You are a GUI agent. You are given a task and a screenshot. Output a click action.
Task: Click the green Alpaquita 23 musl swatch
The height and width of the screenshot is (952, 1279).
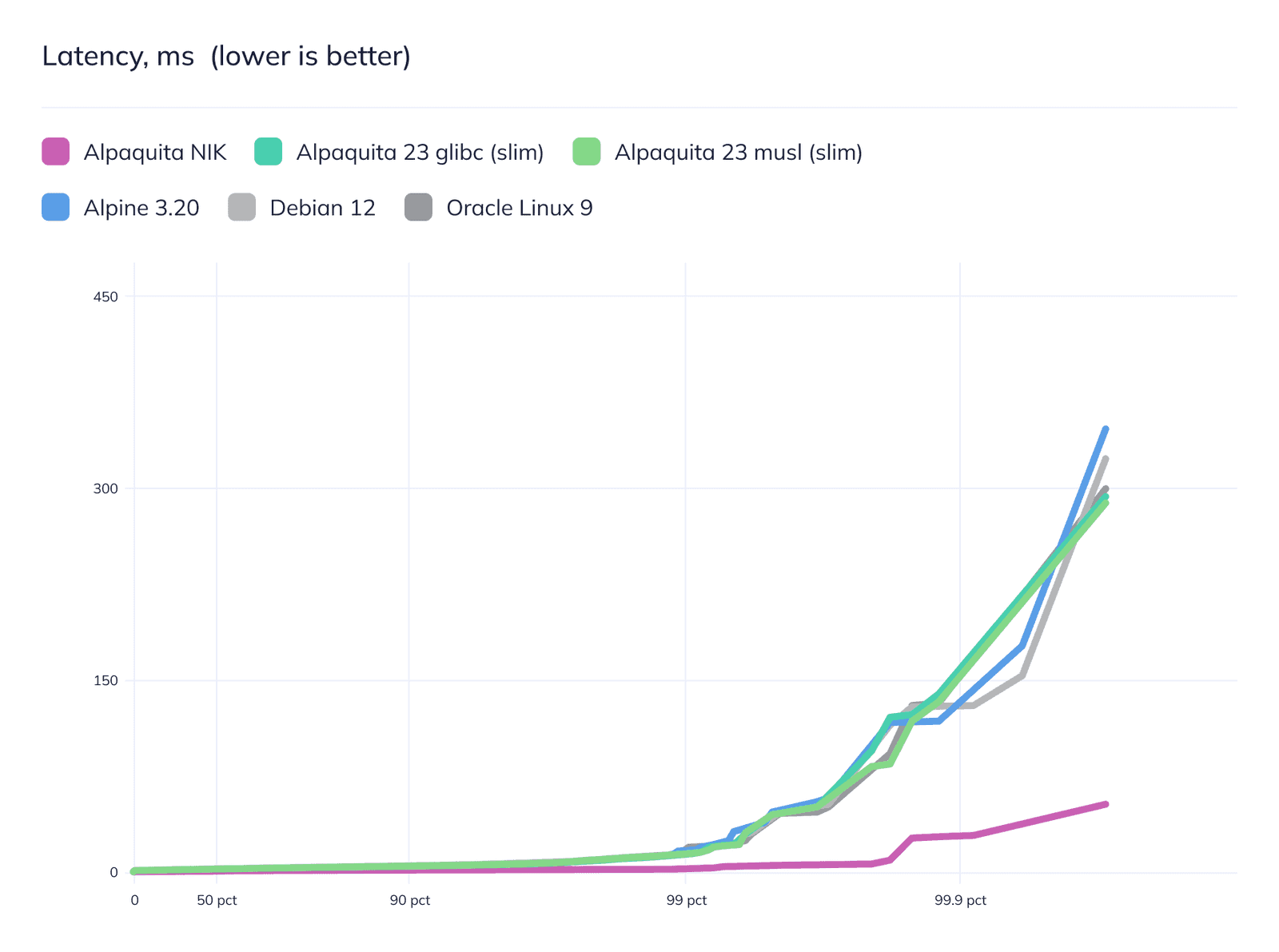click(x=587, y=152)
